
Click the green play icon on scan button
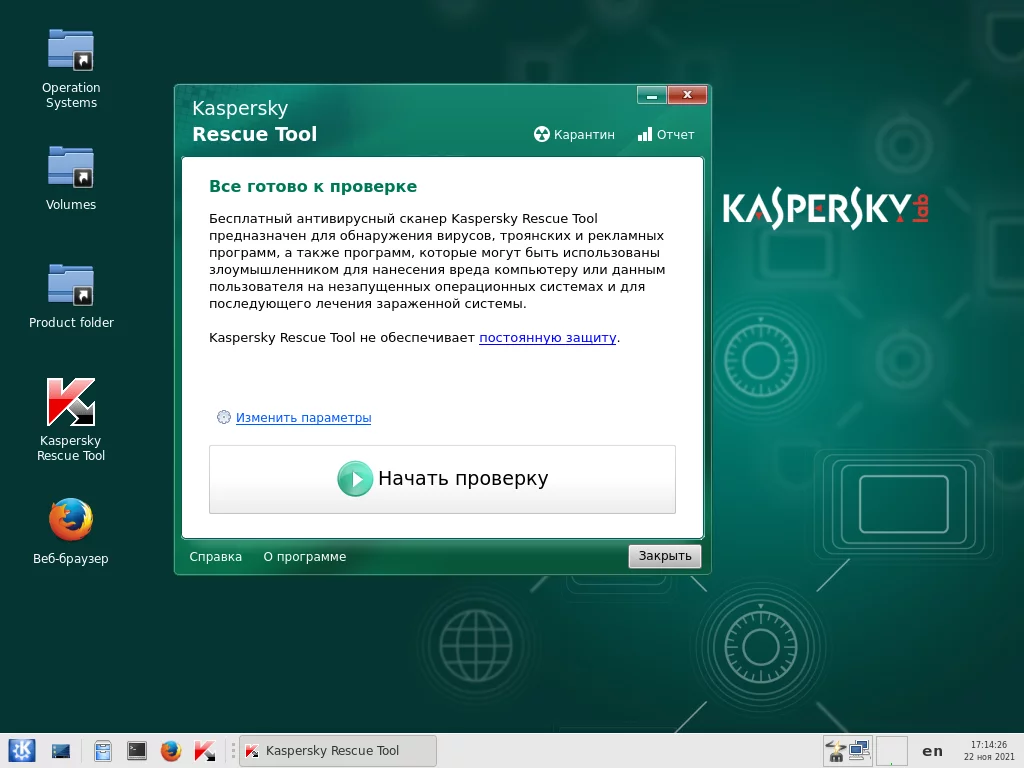[355, 479]
